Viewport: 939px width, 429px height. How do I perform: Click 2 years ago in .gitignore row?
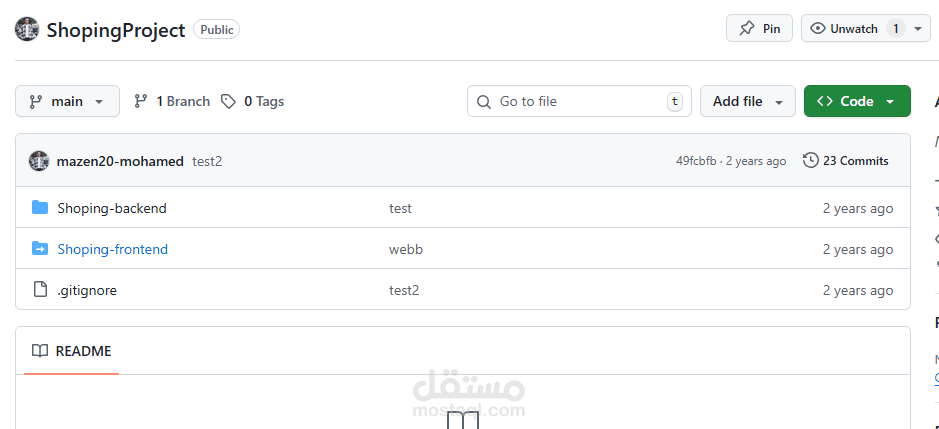click(x=858, y=291)
